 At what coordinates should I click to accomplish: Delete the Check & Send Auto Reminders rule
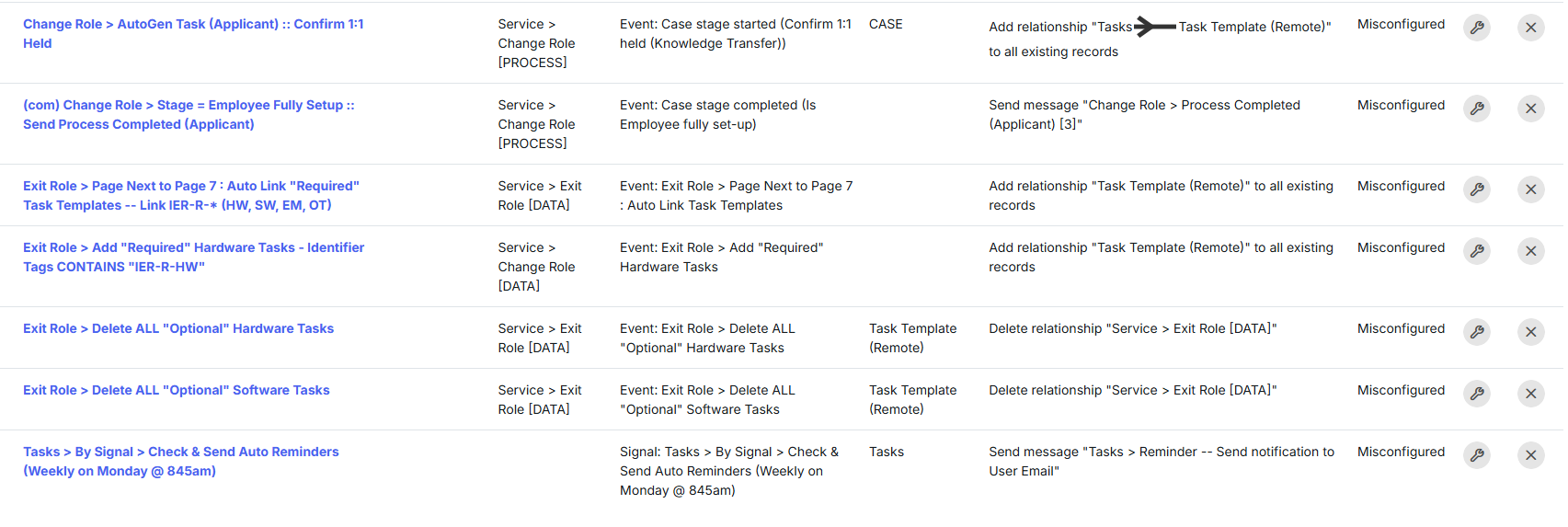pos(1531,455)
